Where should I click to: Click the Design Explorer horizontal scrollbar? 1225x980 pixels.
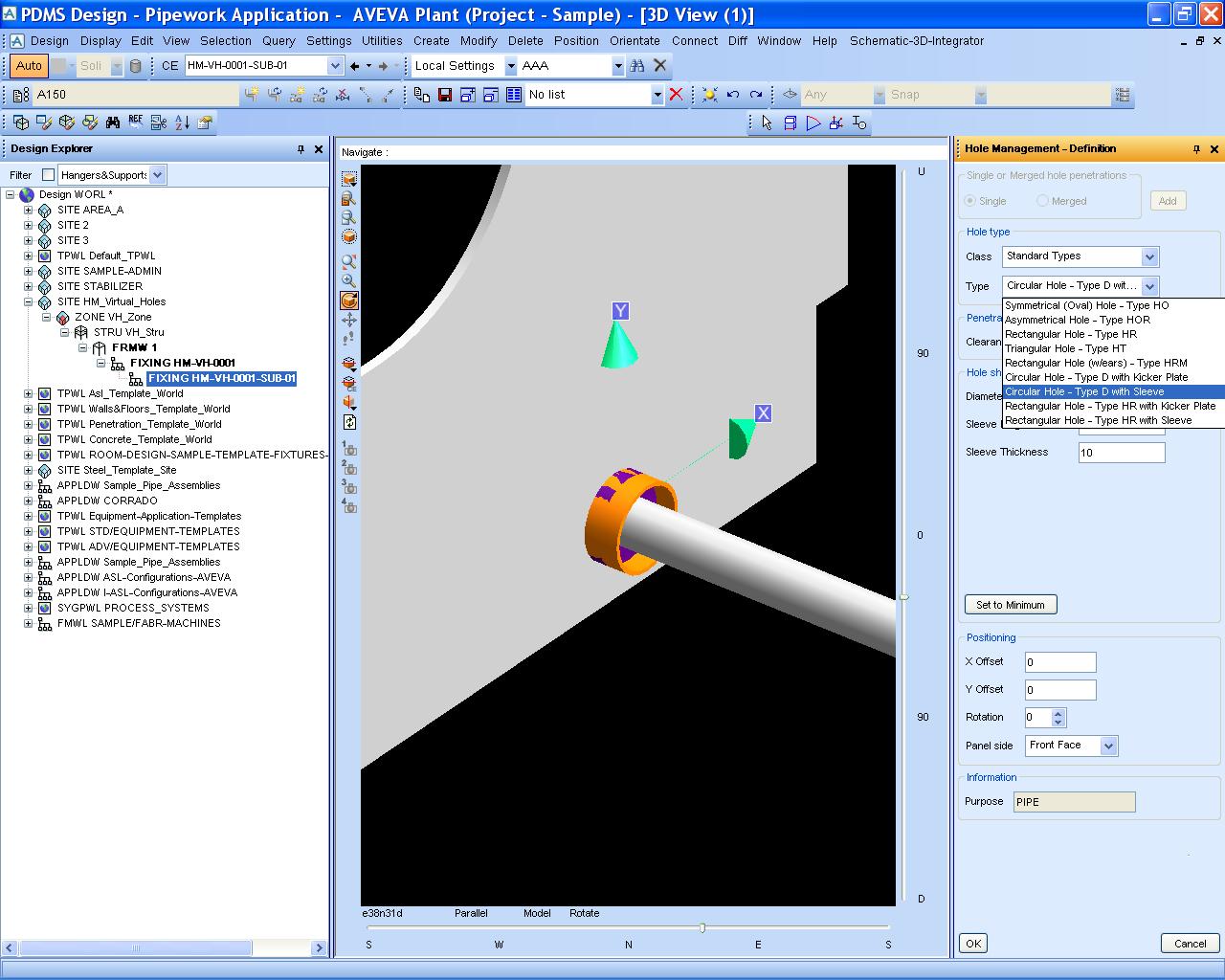[135, 948]
